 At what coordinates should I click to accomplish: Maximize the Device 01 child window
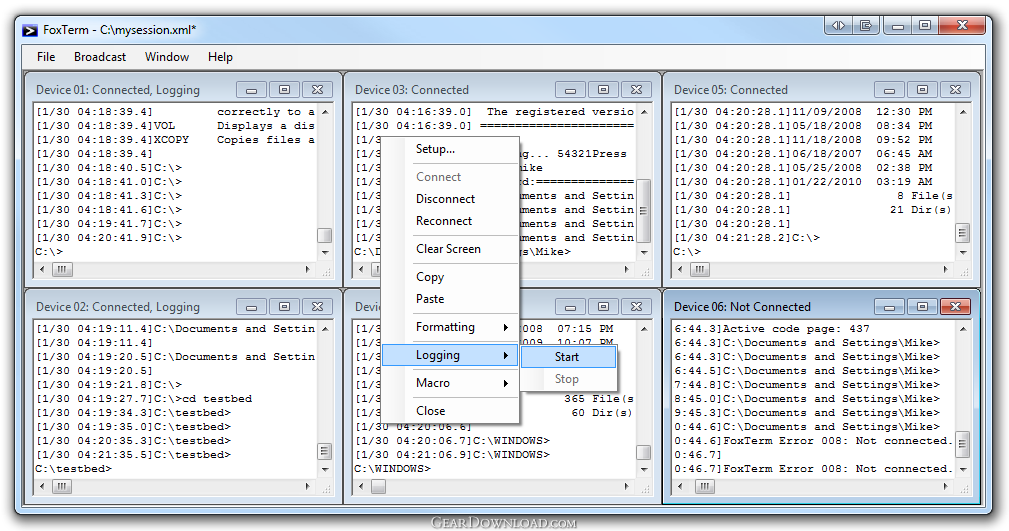point(284,90)
